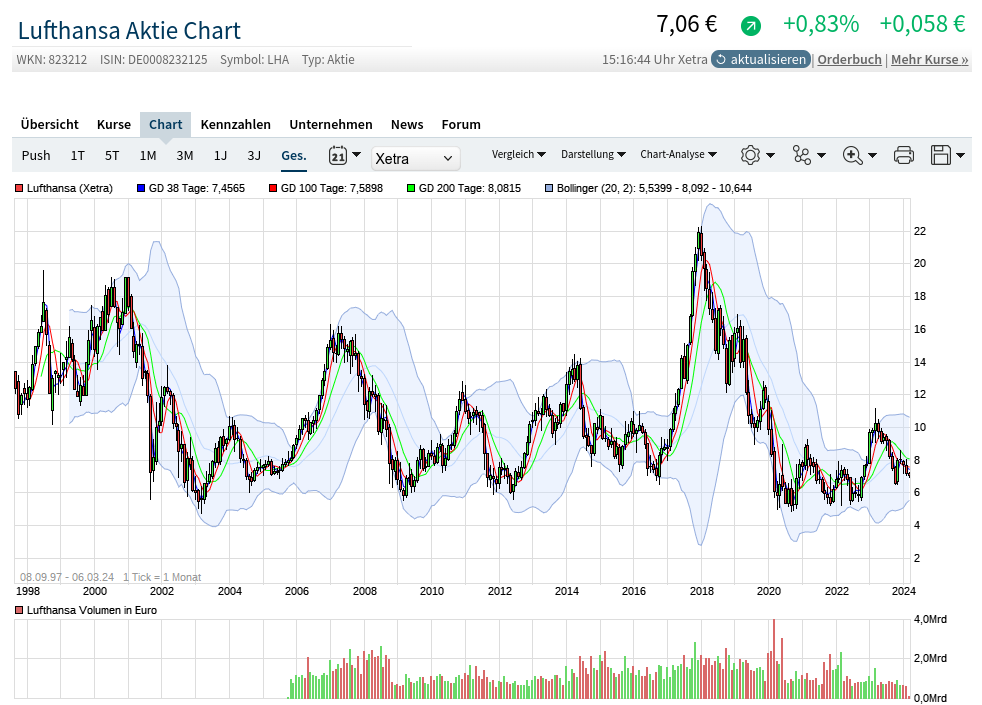The height and width of the screenshot is (705, 982).
Task: Click the 15:16:44 Uhr Xetra timestamp
Action: [654, 59]
